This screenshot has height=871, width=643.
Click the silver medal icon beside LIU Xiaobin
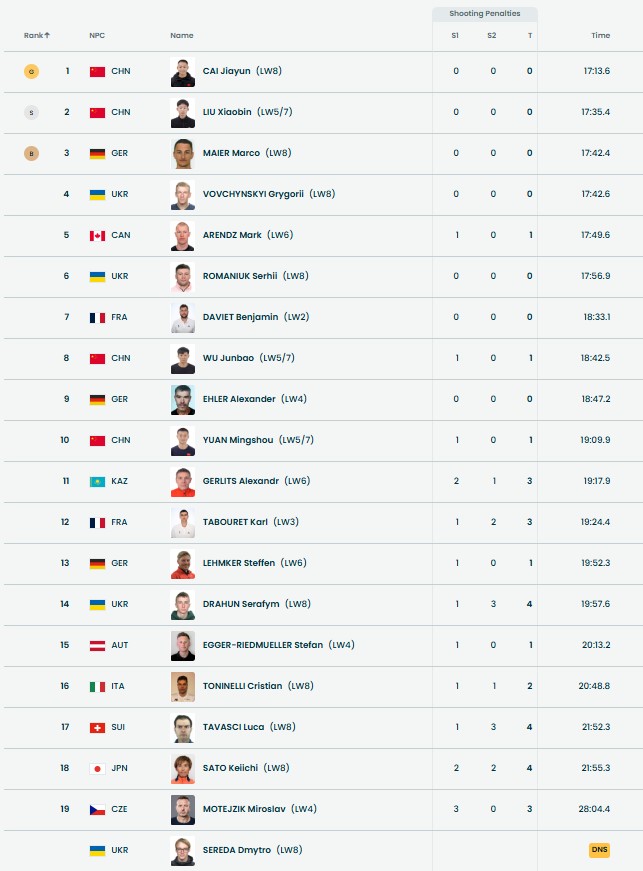pyautogui.click(x=32, y=112)
